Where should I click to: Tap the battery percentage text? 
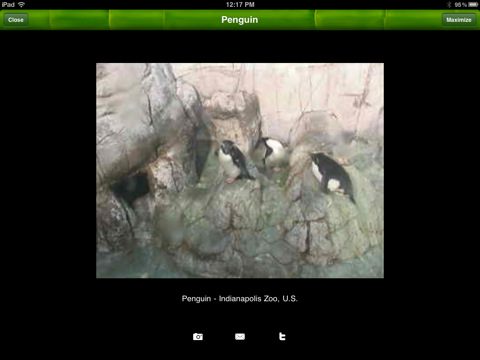(x=460, y=5)
